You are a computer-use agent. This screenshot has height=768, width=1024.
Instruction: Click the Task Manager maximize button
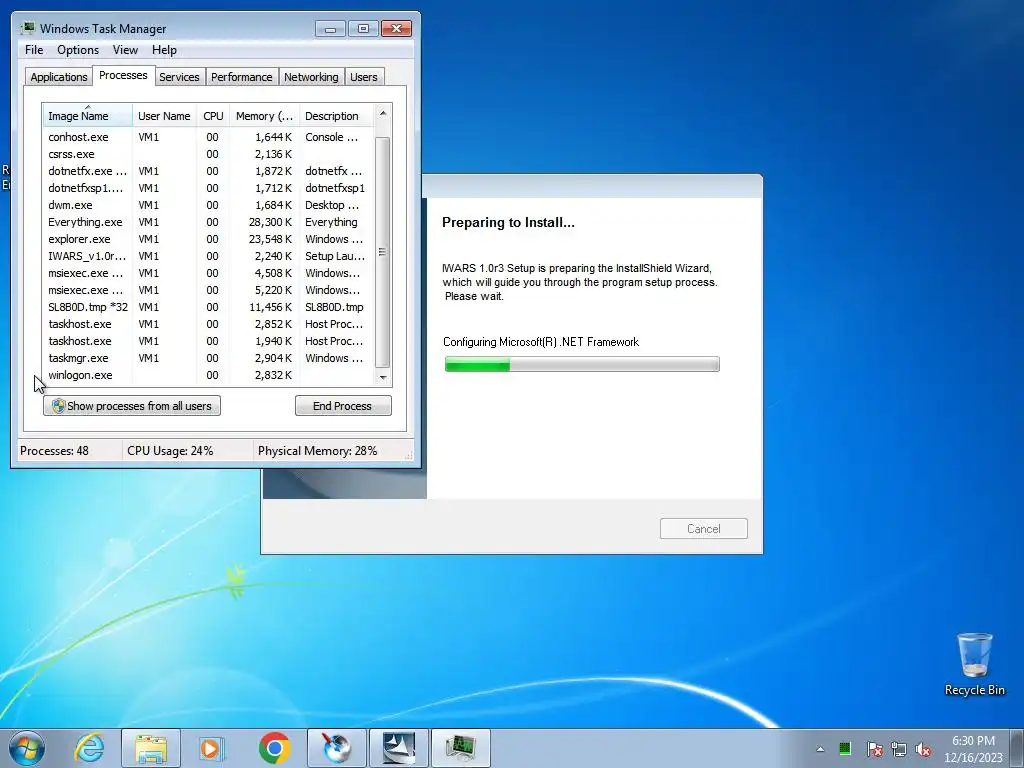pyautogui.click(x=363, y=29)
